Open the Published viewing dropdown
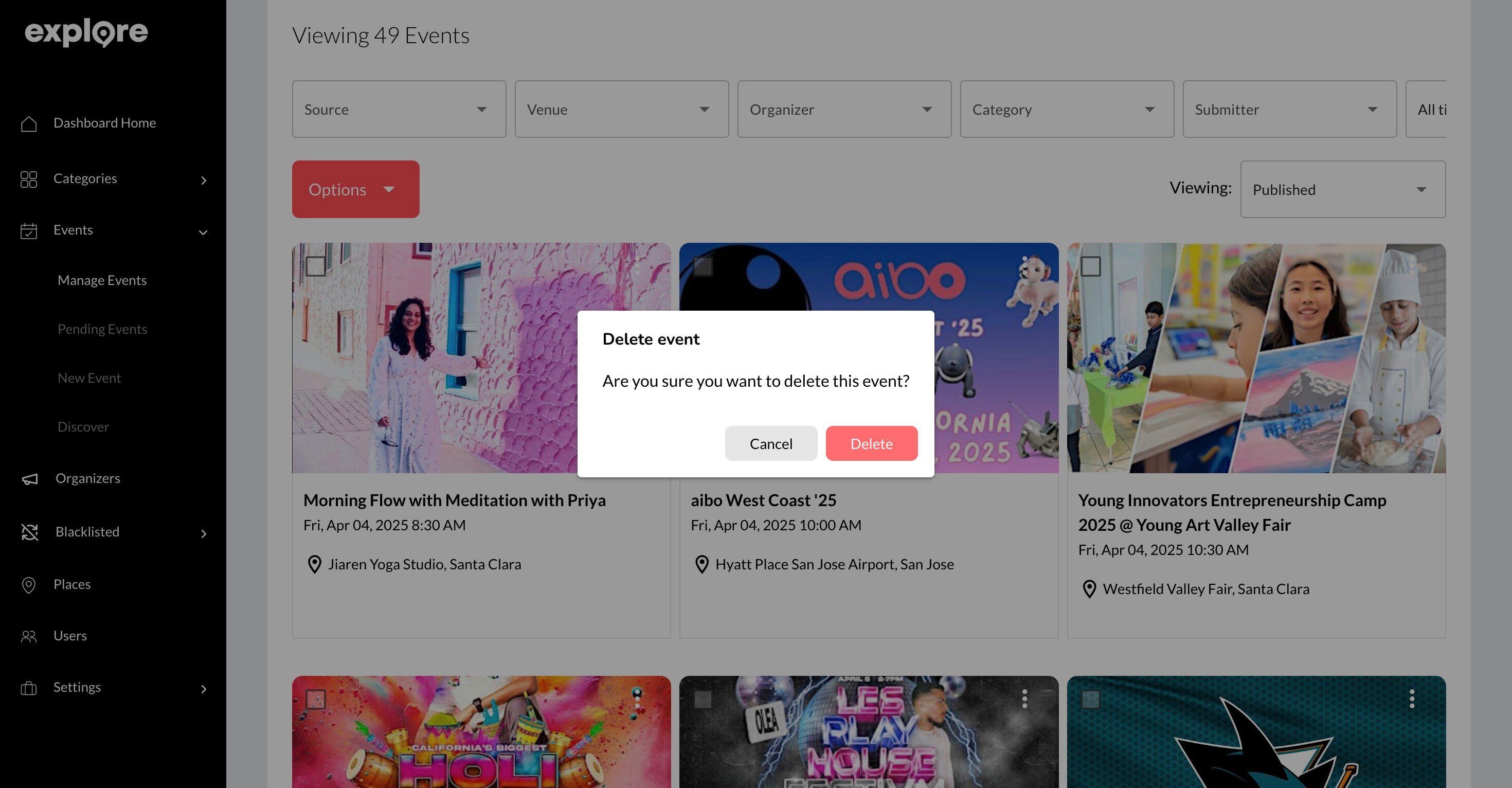The image size is (1512, 788). click(1342, 190)
